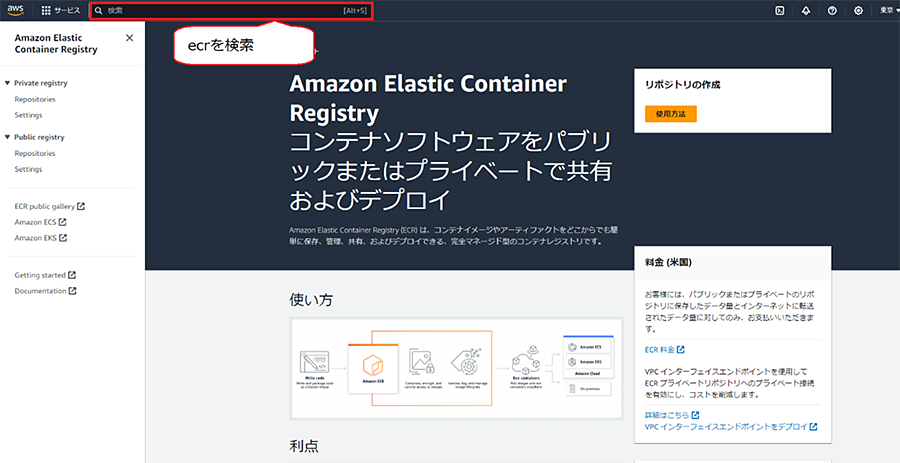Click the 使用方法 orange button
900x463 pixels.
(x=671, y=114)
